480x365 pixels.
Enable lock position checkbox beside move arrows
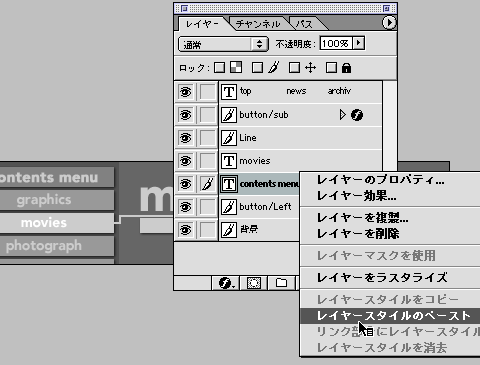[x=294, y=68]
